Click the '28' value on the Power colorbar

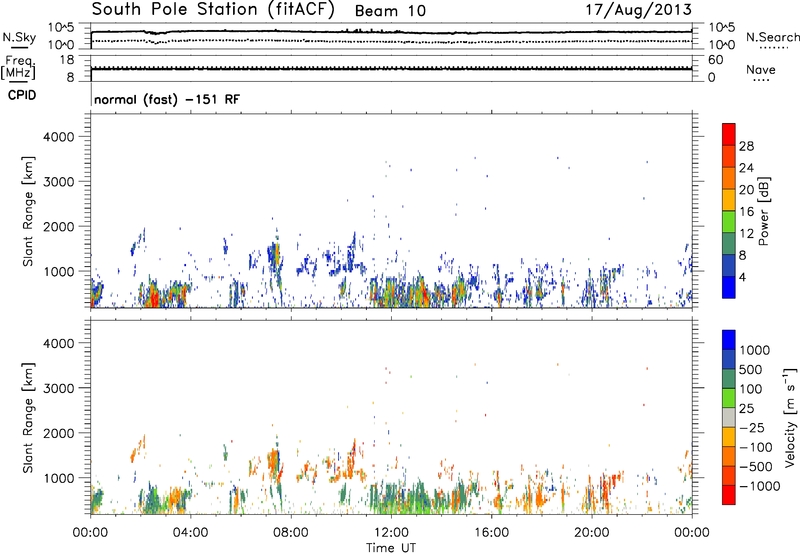pyautogui.click(x=746, y=146)
